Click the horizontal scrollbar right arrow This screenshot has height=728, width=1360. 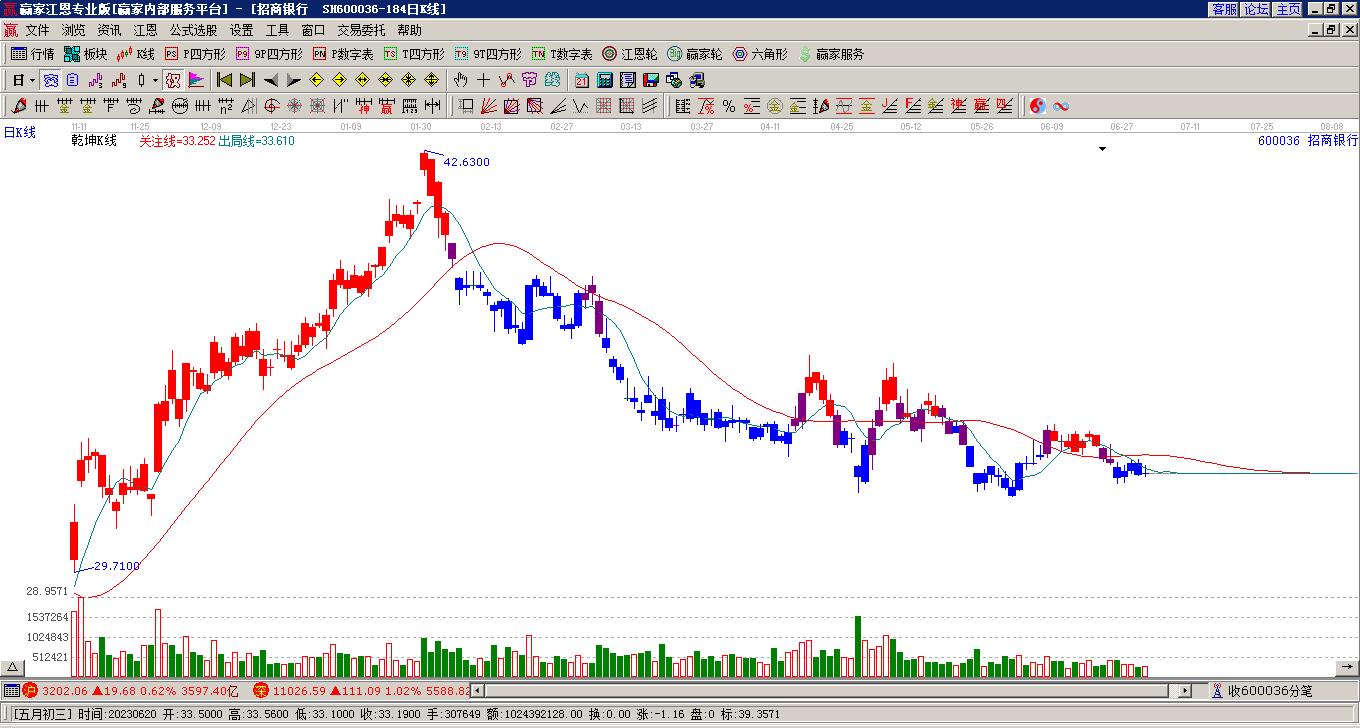[x=1185, y=690]
